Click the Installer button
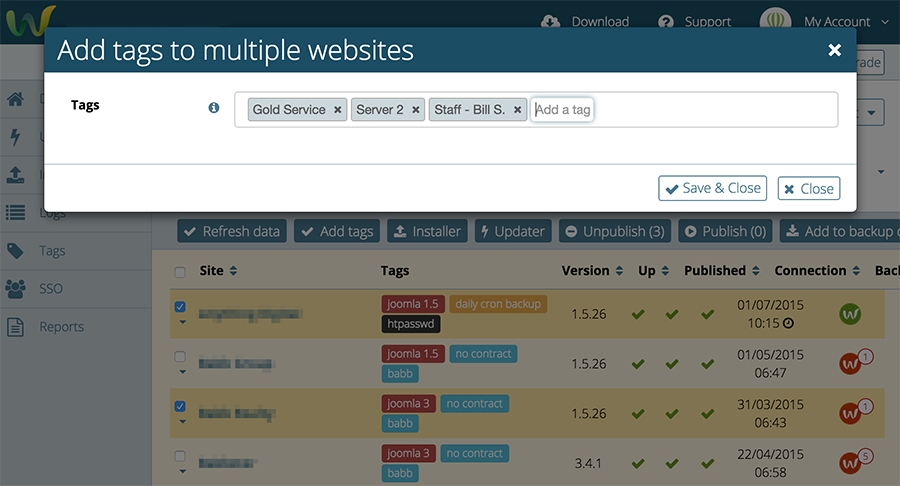 [427, 231]
